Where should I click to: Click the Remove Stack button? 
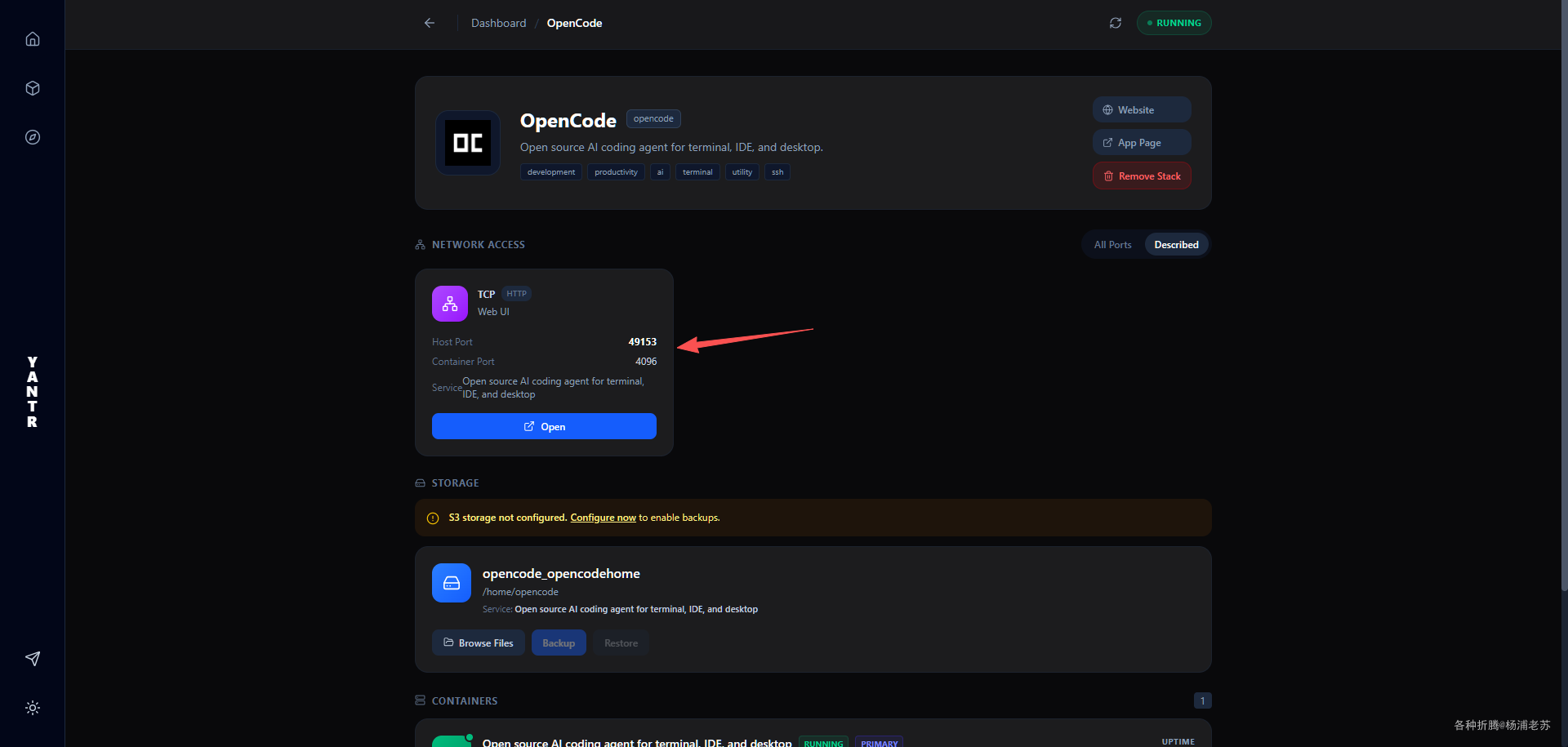click(1142, 176)
